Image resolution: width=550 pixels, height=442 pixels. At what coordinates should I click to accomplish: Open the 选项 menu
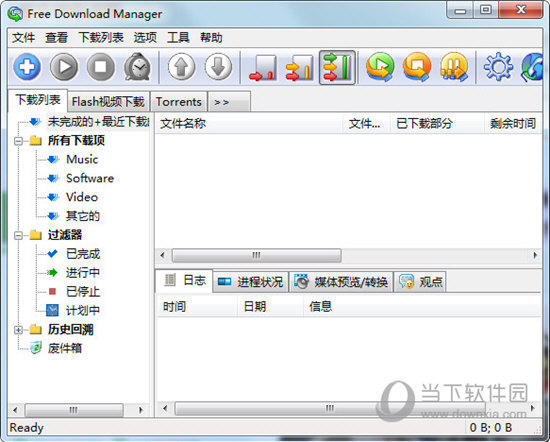coord(145,37)
